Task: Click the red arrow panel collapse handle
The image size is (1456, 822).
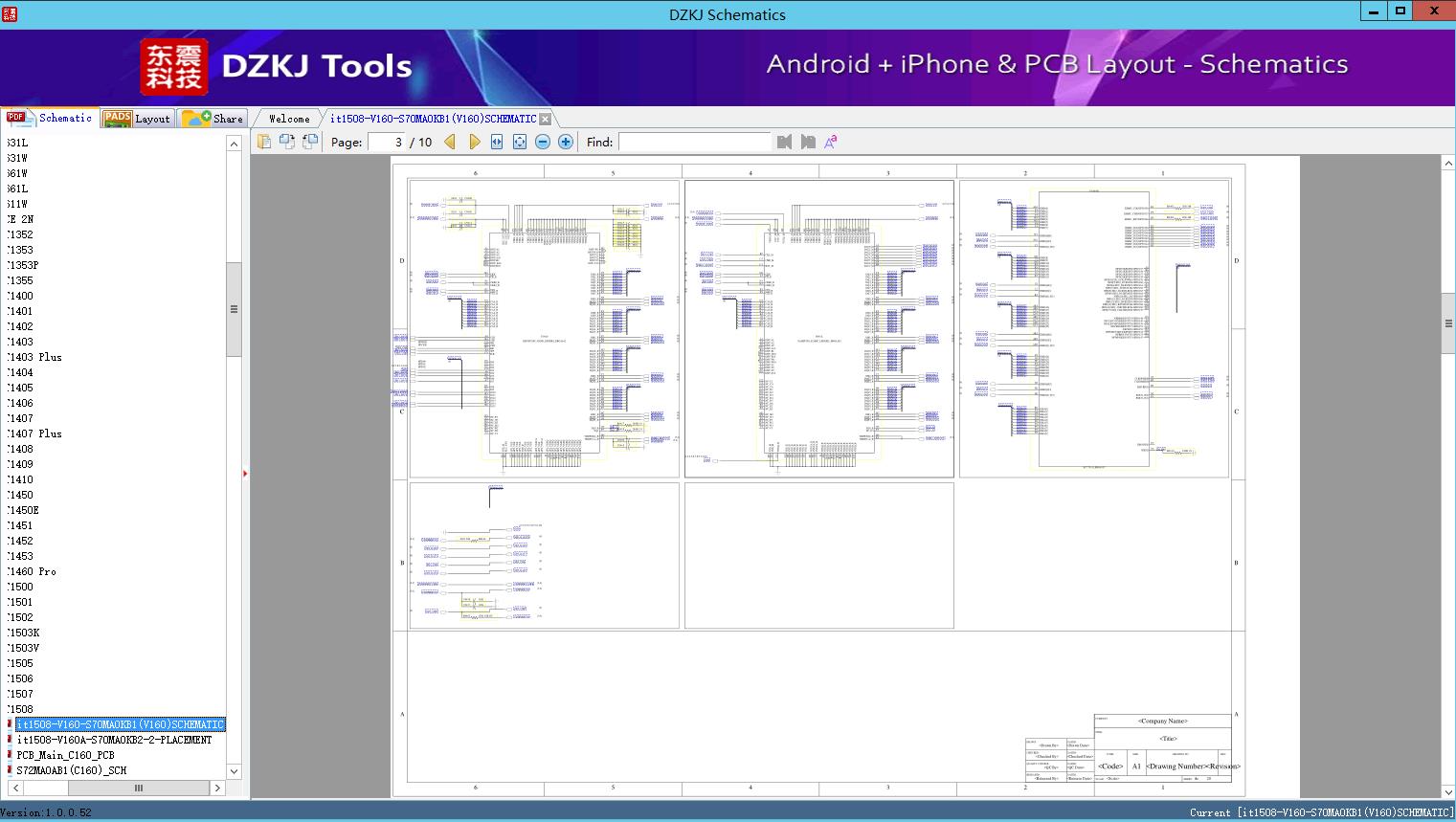Action: pos(245,474)
